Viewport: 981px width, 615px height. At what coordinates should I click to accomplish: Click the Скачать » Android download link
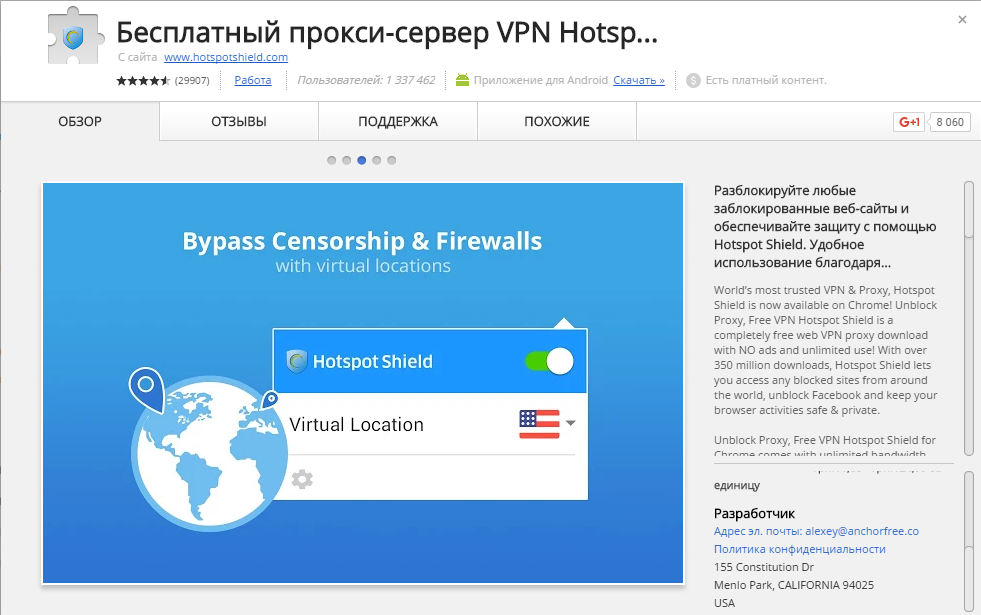[x=639, y=80]
